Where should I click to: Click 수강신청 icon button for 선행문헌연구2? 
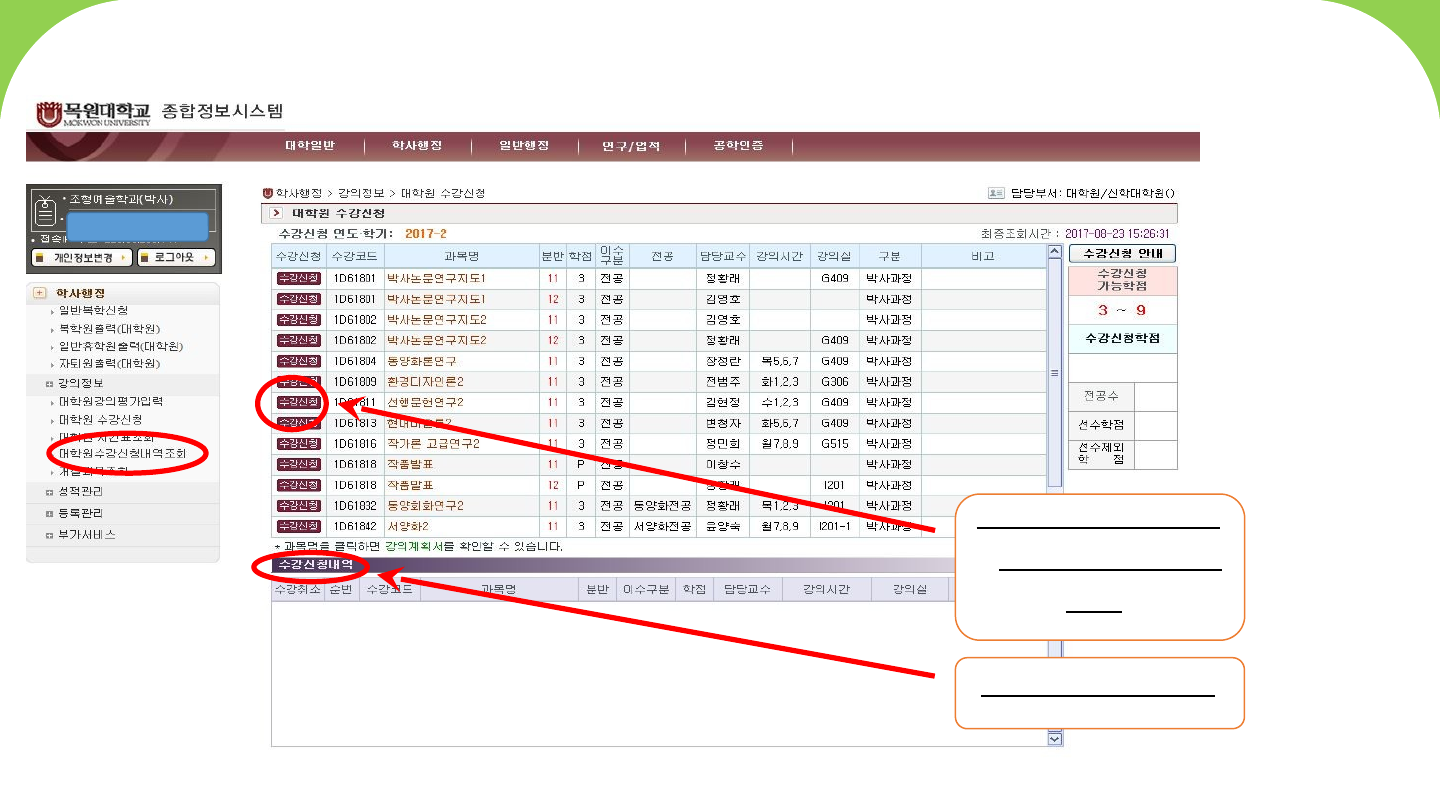(299, 402)
